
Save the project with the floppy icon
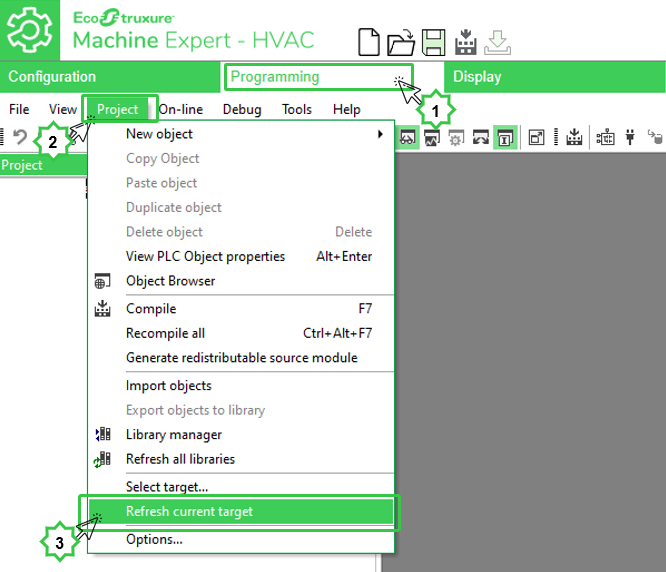click(x=433, y=42)
